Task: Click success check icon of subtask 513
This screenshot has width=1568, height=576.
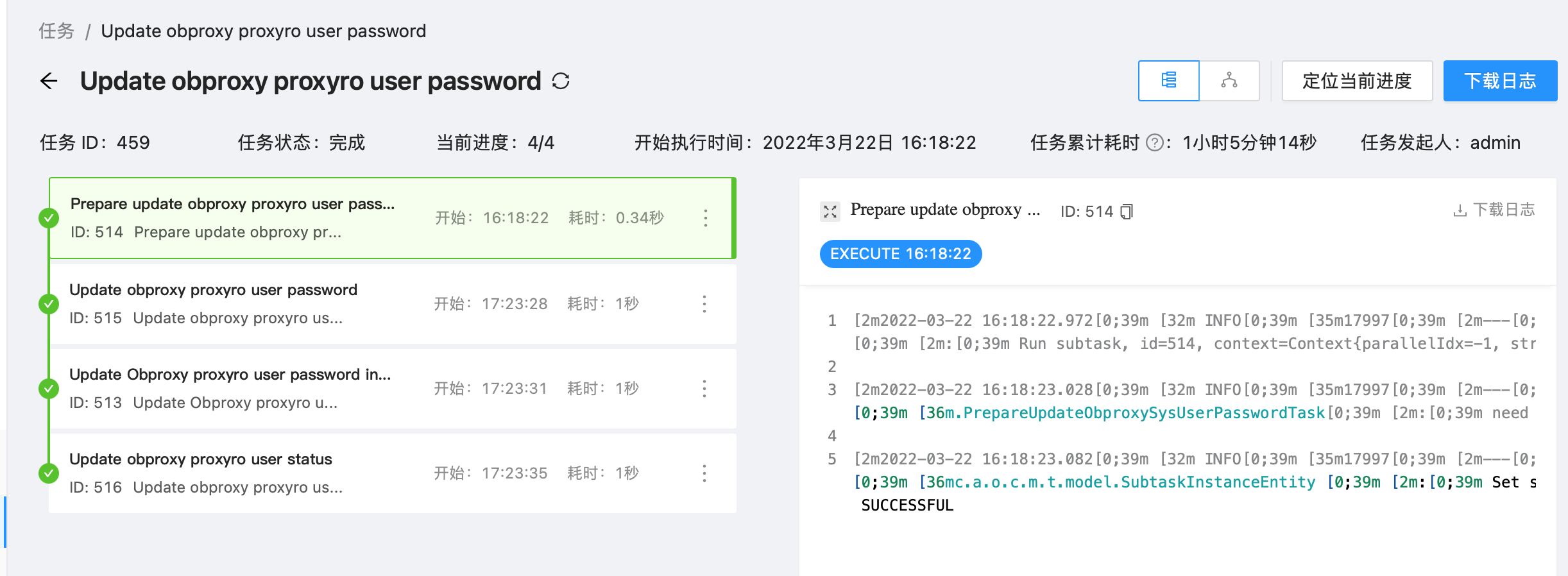Action: [x=49, y=389]
